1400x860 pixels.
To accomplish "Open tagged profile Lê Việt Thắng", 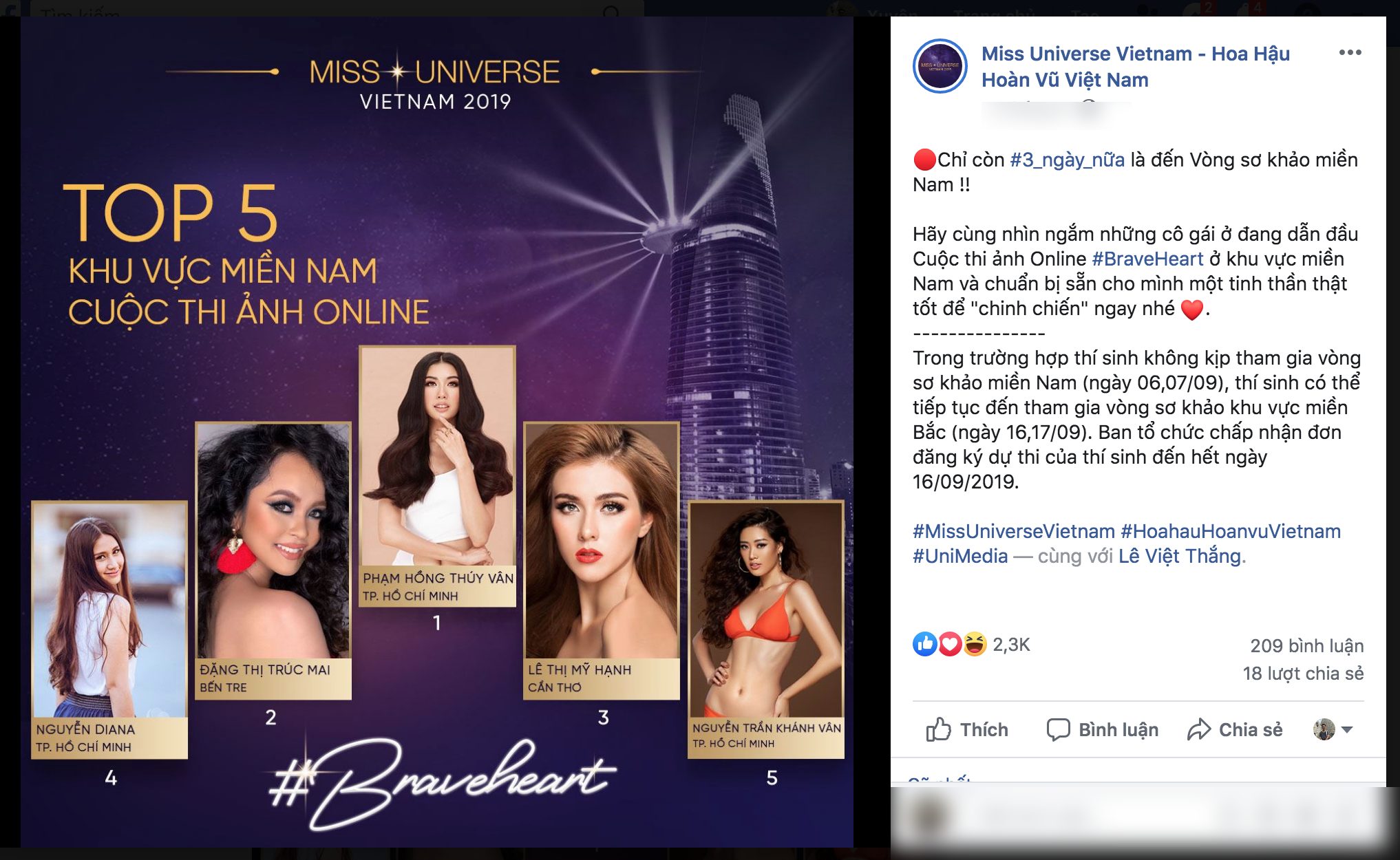I will click(1180, 556).
